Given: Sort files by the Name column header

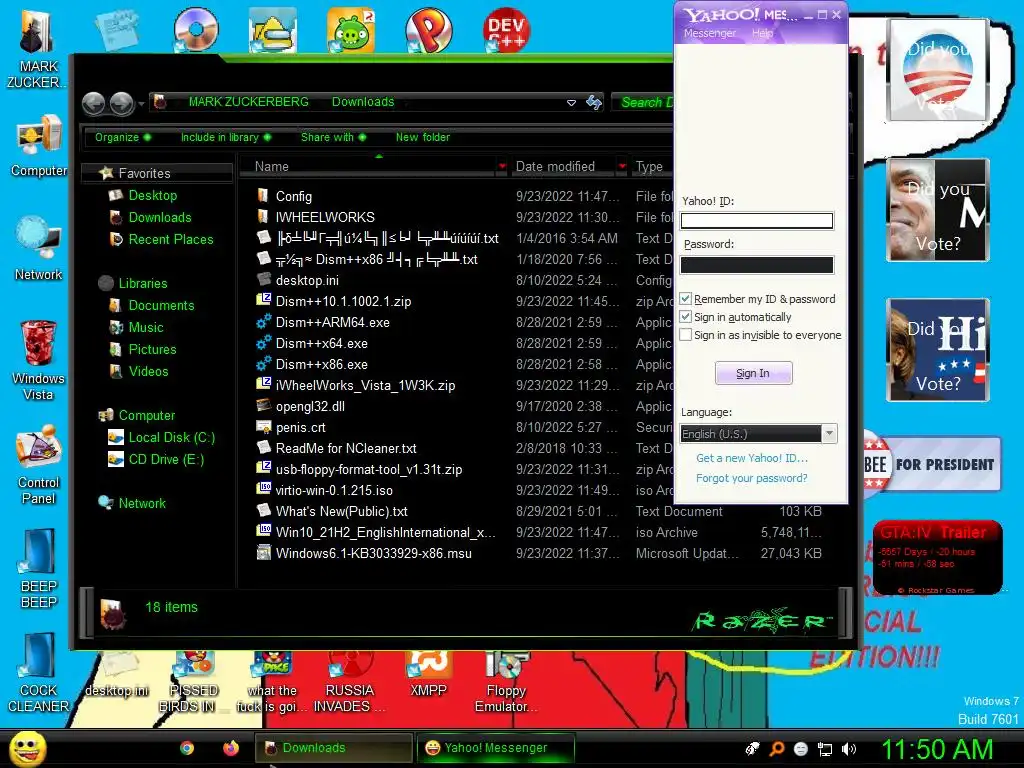Looking at the screenshot, I should [x=368, y=167].
